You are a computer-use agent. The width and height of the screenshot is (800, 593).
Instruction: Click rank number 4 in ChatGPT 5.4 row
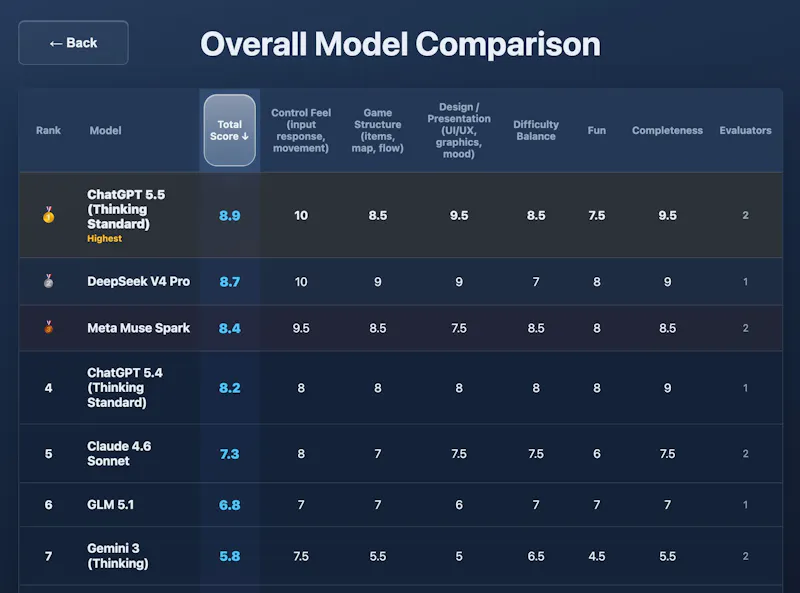tap(48, 388)
